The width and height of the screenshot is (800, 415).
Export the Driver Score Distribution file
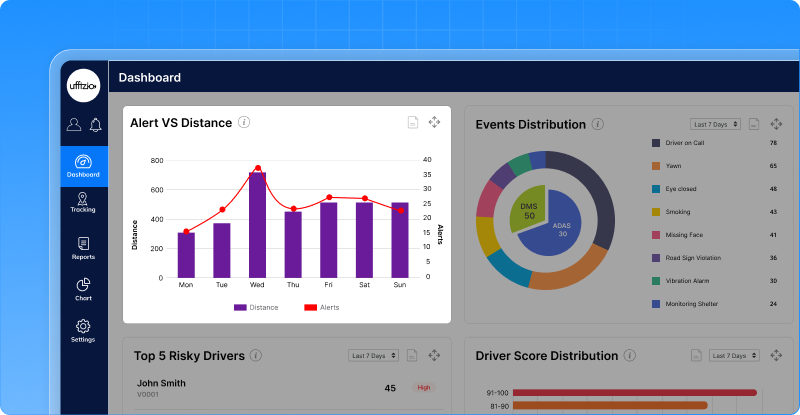click(696, 355)
